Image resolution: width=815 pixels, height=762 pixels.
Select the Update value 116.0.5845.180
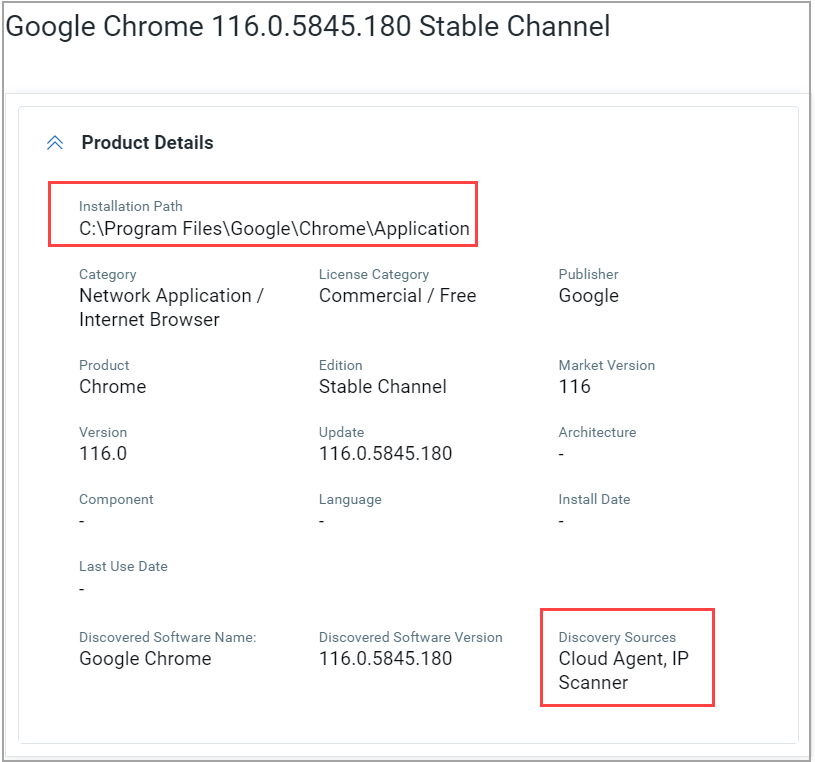pos(385,454)
